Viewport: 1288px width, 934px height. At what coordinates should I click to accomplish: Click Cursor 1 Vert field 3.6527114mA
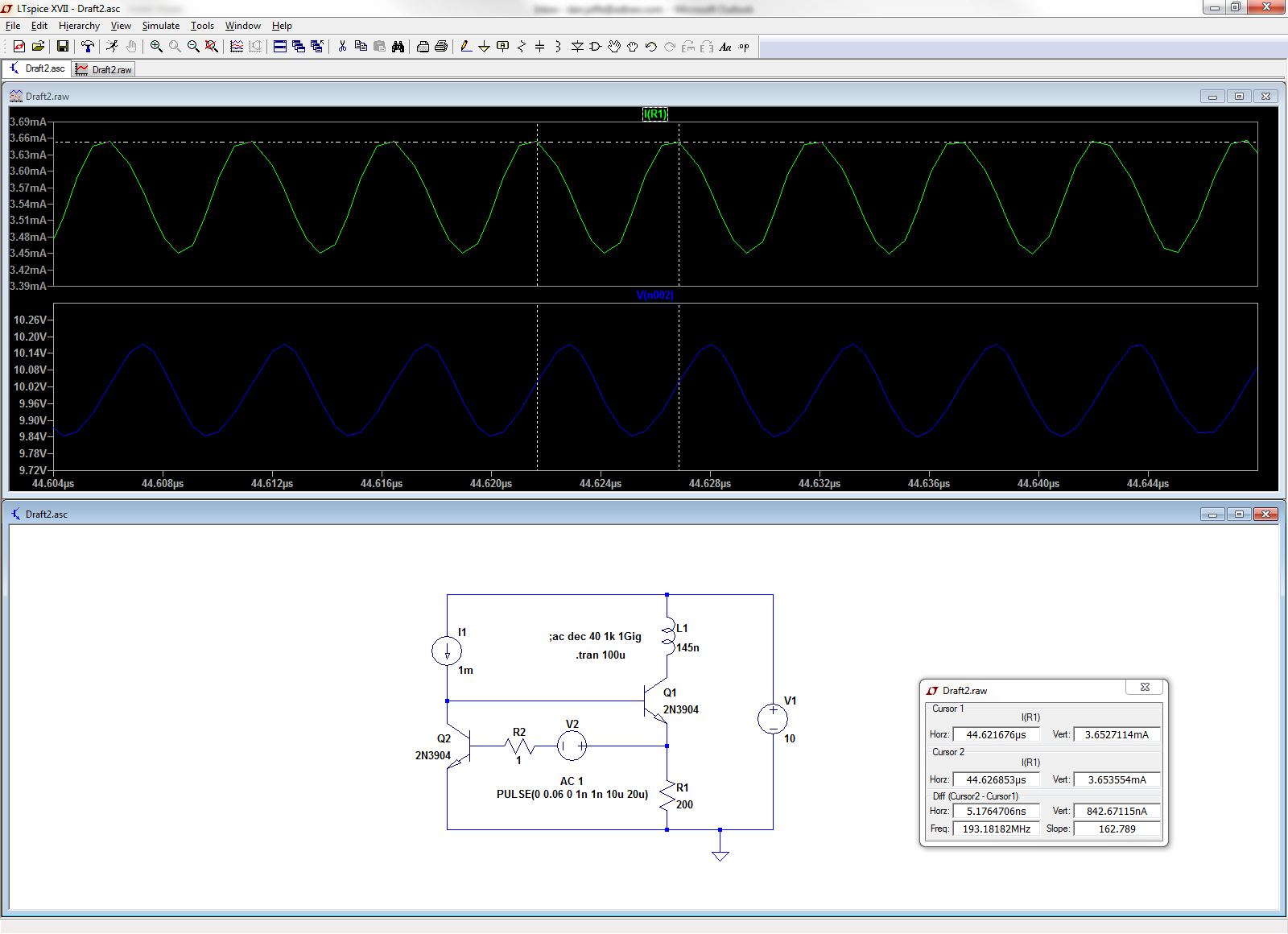(1117, 734)
